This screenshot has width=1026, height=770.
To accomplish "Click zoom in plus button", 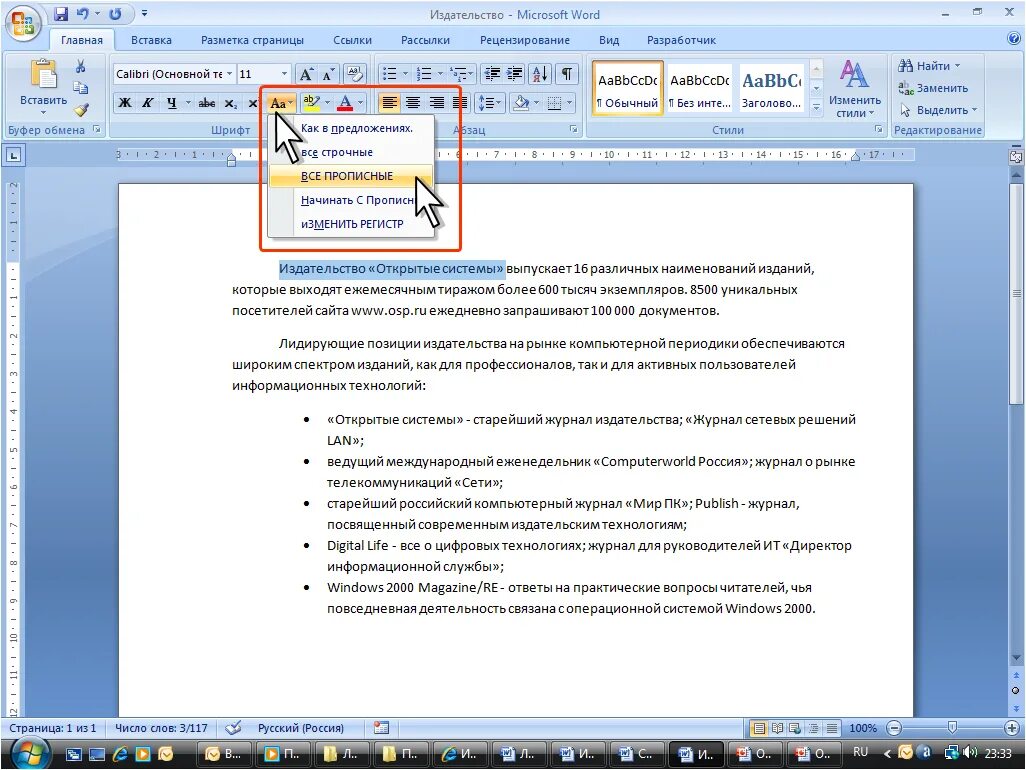I will [x=1012, y=727].
